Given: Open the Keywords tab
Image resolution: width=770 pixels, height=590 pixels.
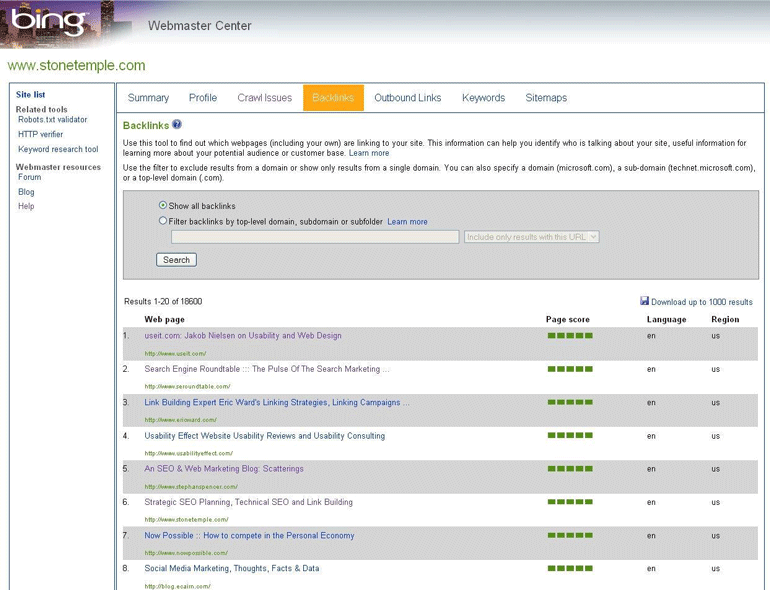Looking at the screenshot, I should [483, 98].
